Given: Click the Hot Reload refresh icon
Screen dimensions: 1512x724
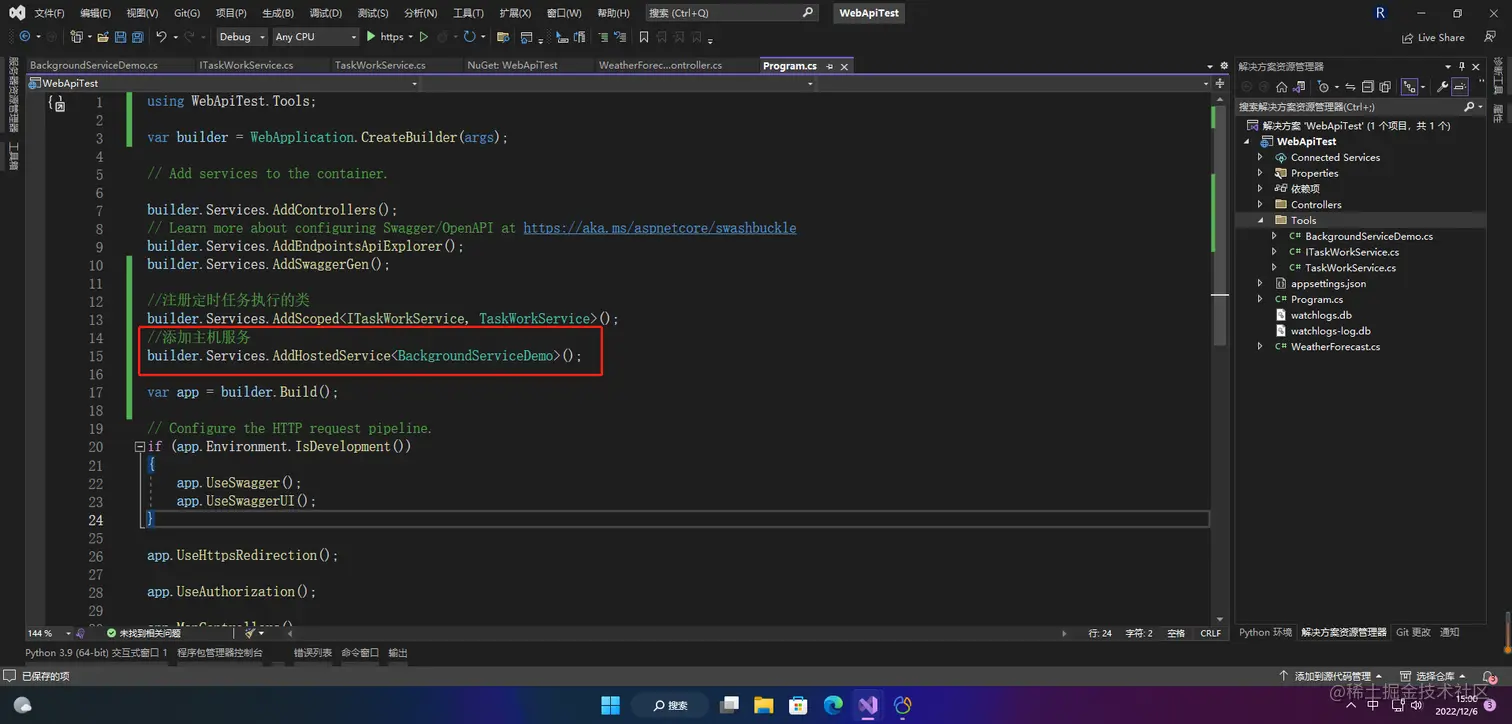Looking at the screenshot, I should tap(469, 37).
